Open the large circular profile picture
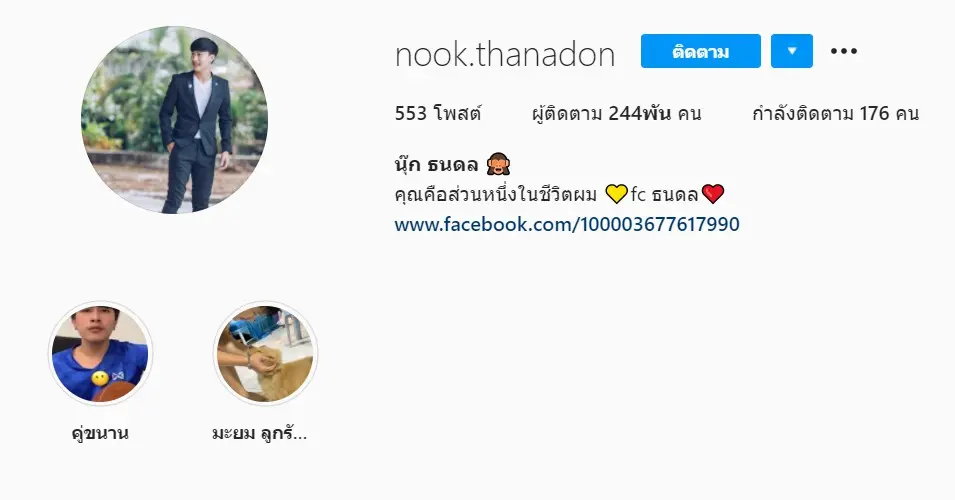The image size is (955, 500). point(174,120)
